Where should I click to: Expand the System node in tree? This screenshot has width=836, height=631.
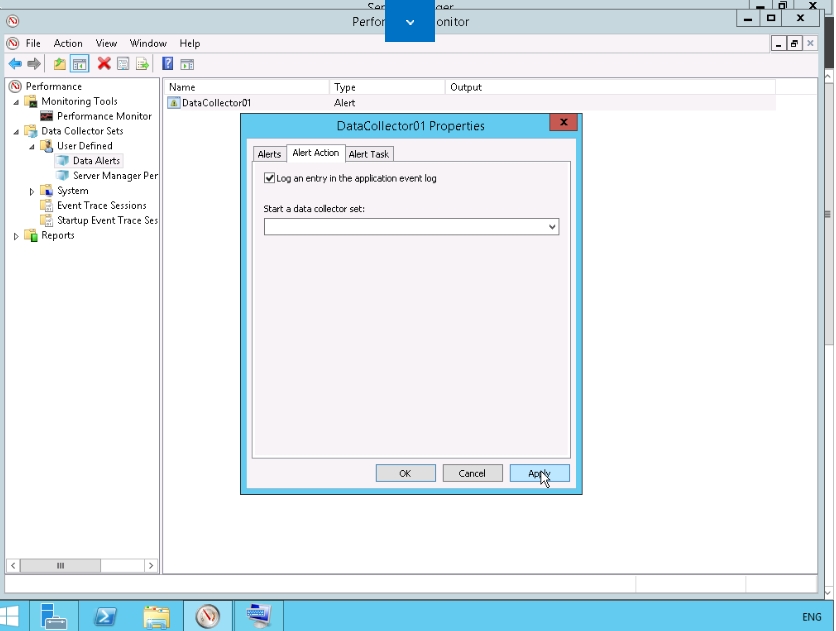pyautogui.click(x=32, y=191)
